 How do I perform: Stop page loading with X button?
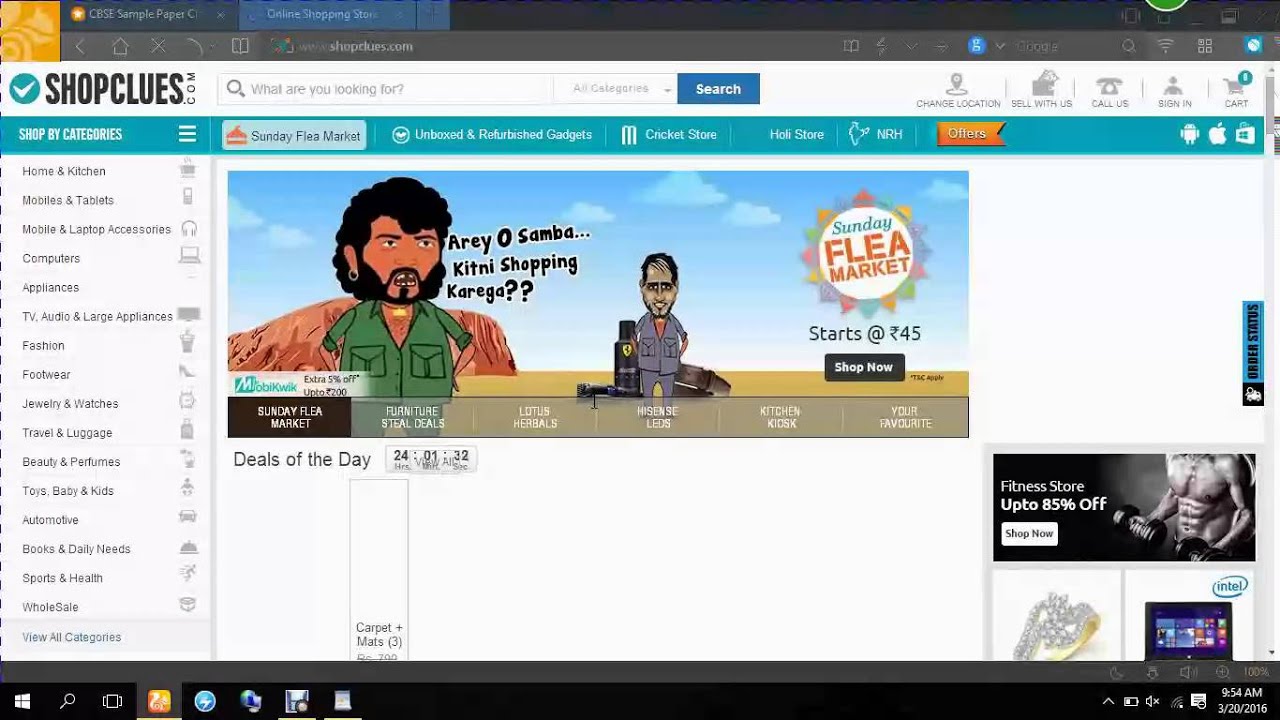pyautogui.click(x=158, y=46)
